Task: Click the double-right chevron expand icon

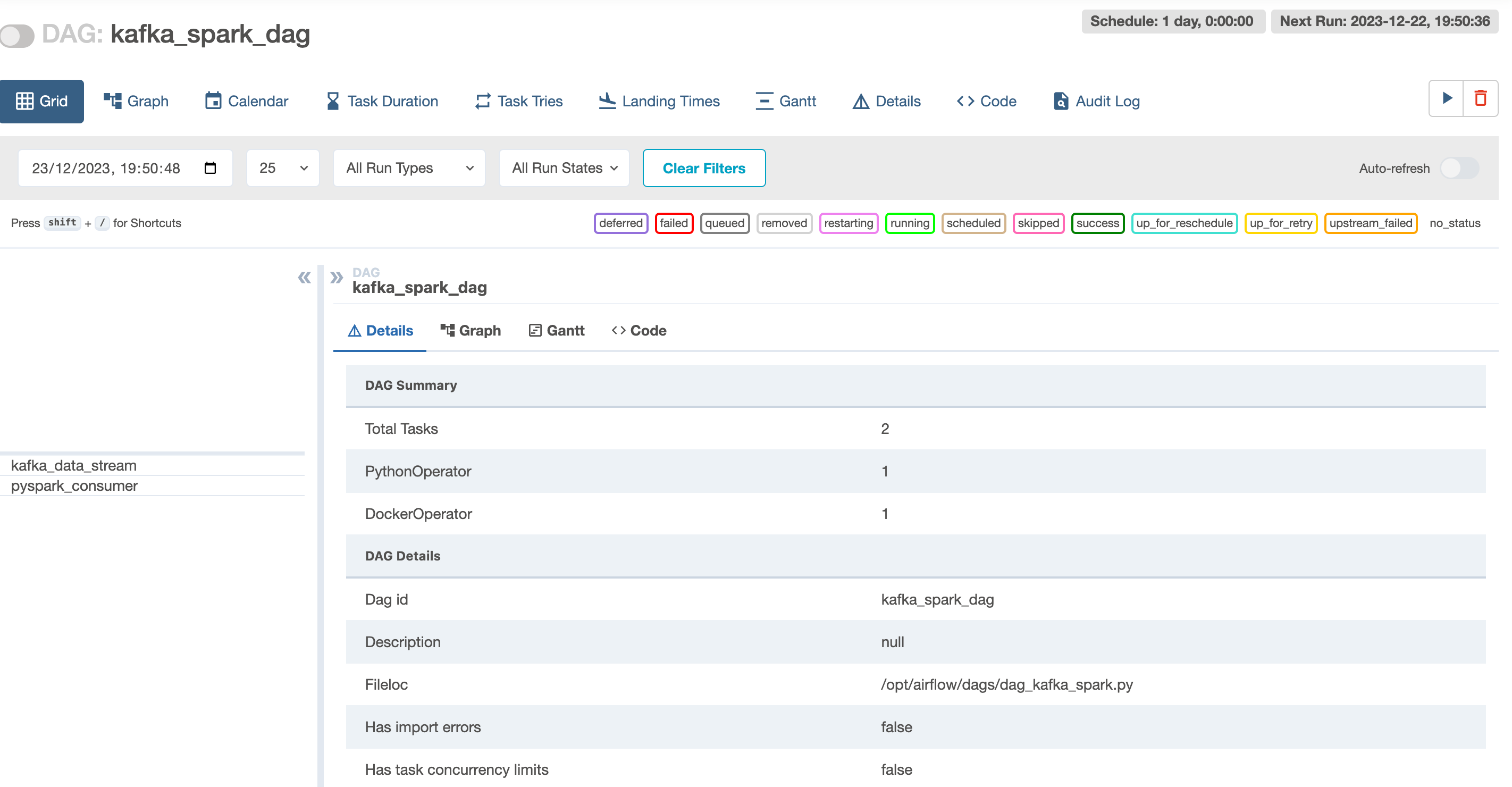Action: (x=337, y=278)
